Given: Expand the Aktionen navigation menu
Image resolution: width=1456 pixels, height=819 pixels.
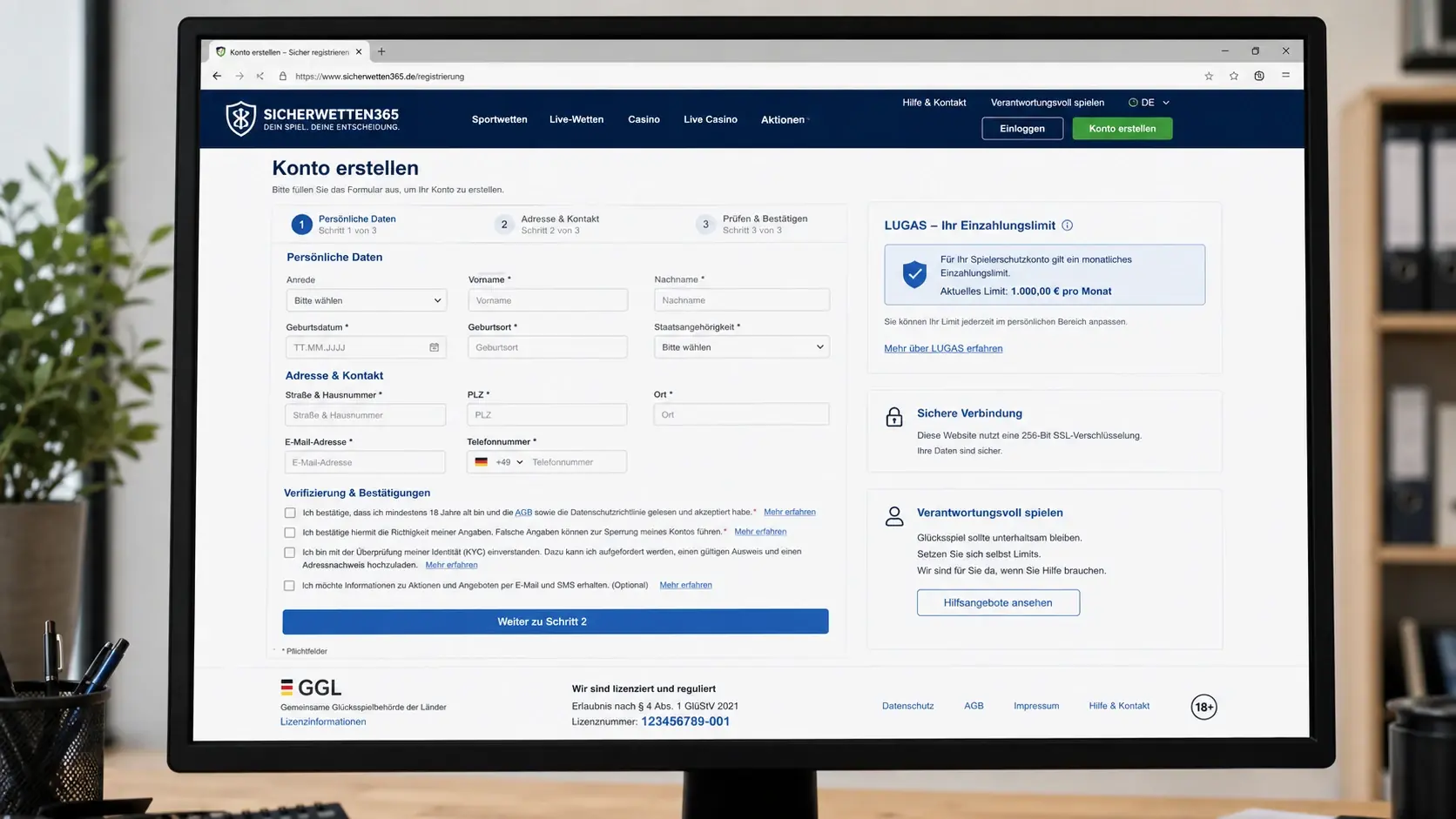Looking at the screenshot, I should pyautogui.click(x=784, y=120).
